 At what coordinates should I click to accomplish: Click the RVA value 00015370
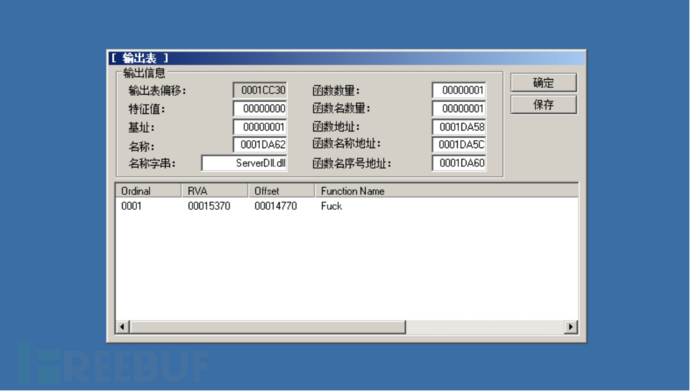(209, 206)
